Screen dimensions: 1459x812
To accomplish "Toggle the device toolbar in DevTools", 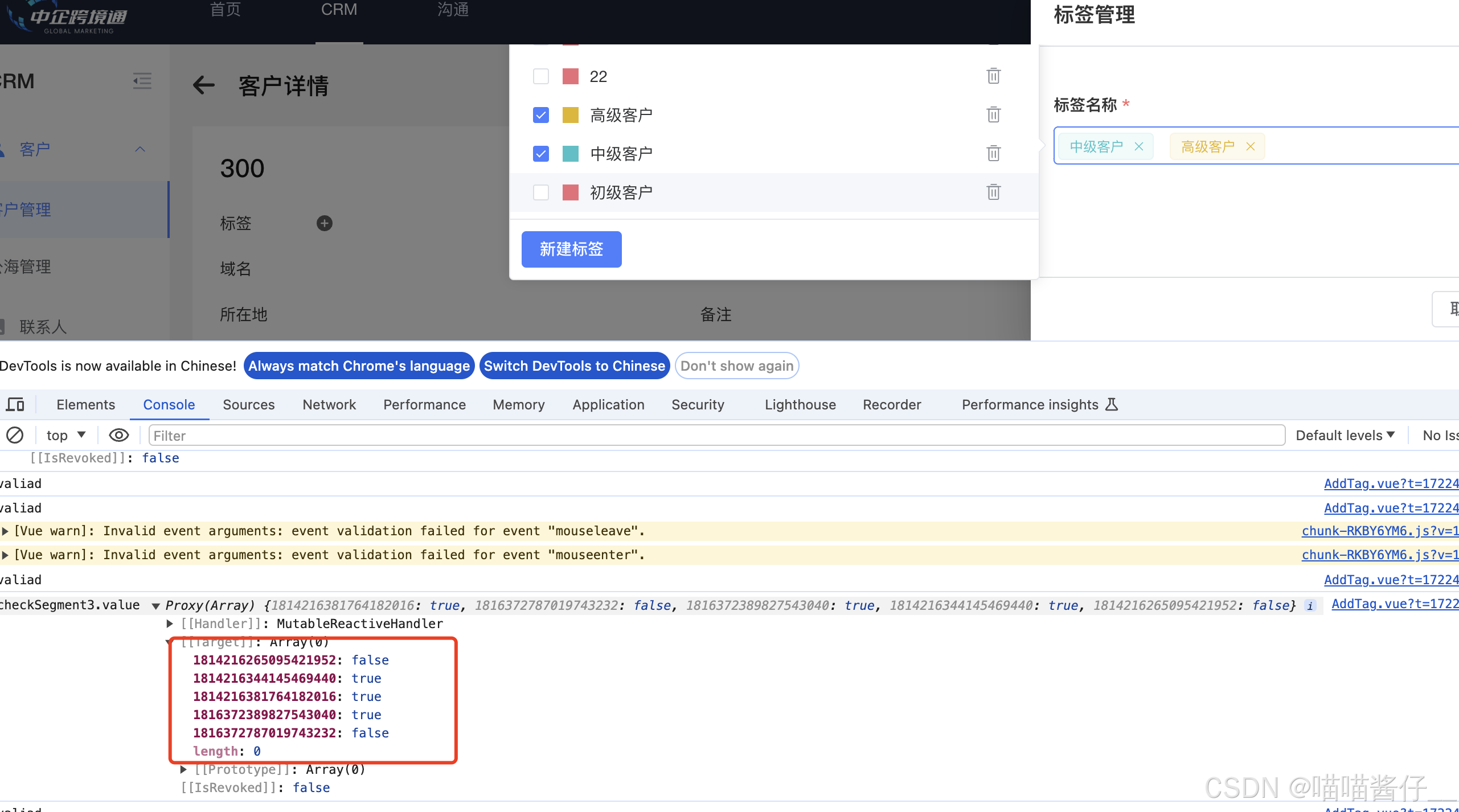I will pos(15,404).
